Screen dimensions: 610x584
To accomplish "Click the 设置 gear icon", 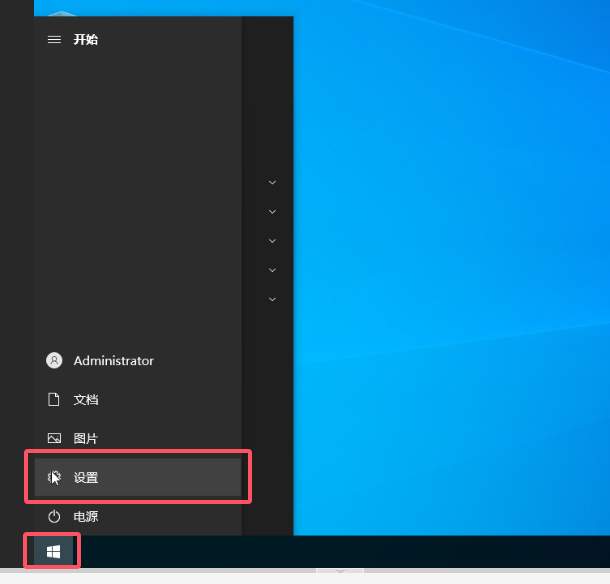I will 54,478.
